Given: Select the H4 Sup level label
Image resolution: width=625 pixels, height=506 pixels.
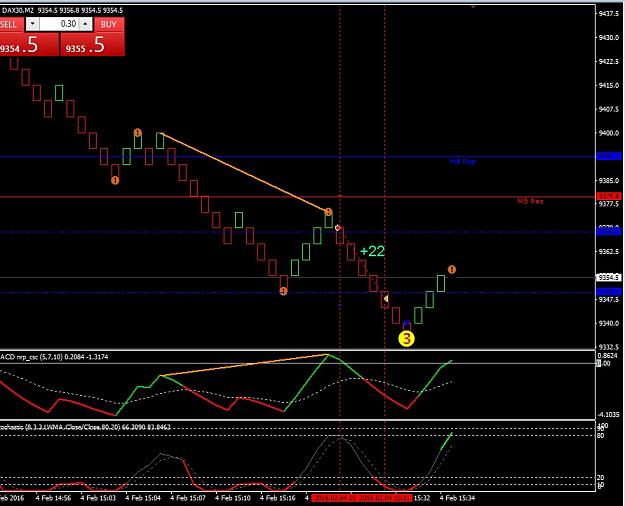Looking at the screenshot, I should (463, 161).
